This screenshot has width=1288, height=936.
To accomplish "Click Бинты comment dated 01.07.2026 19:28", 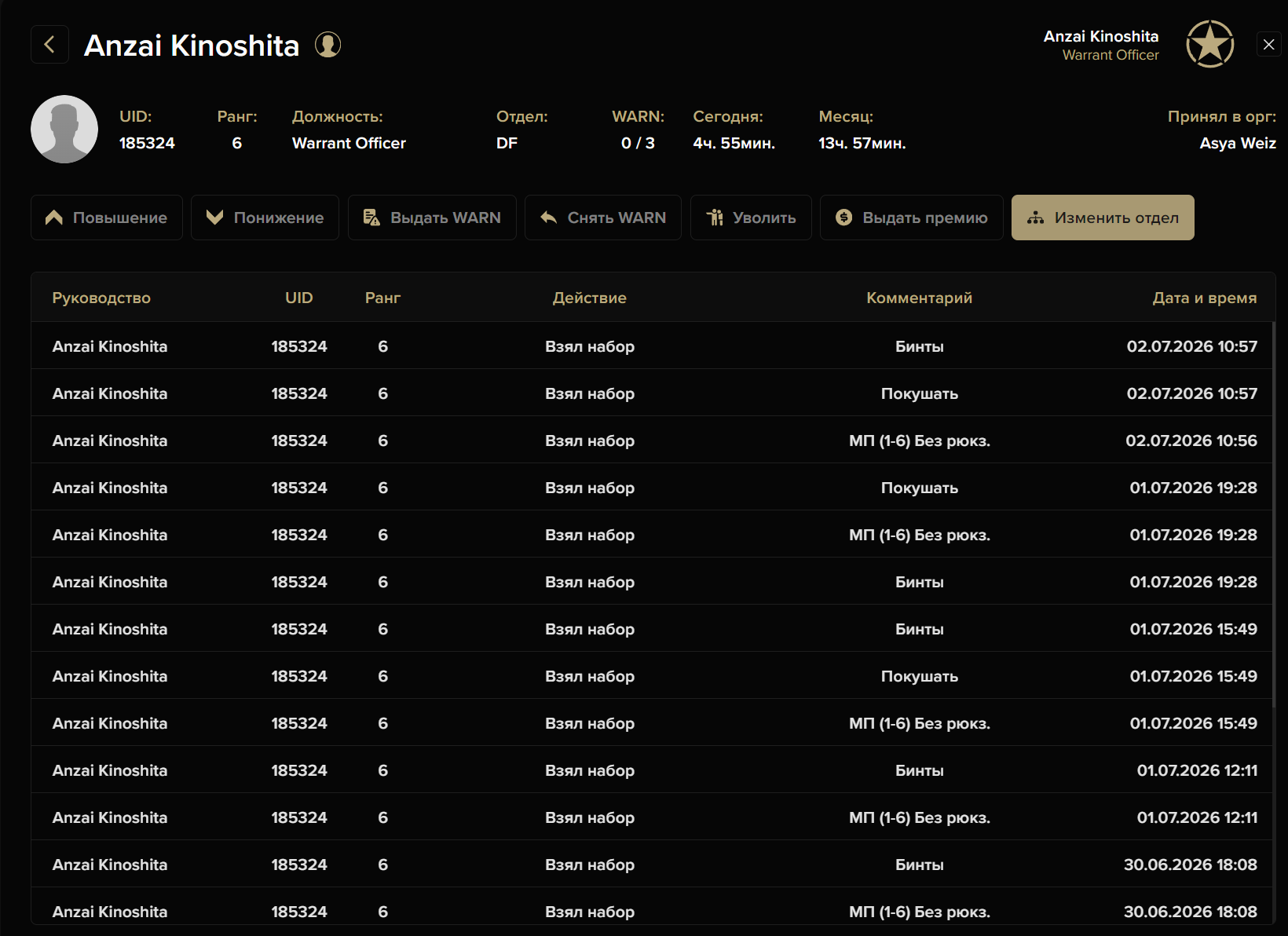I will point(920,582).
